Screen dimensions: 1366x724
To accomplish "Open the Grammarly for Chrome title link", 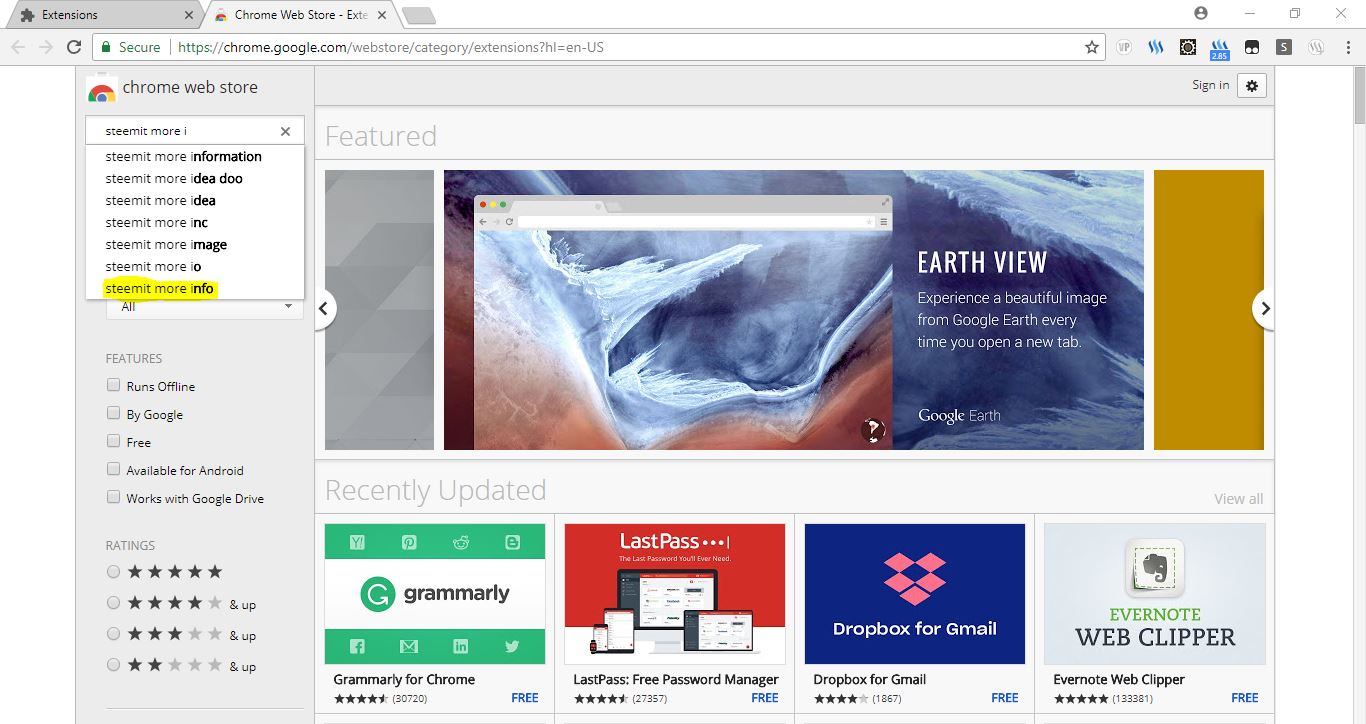I will 404,680.
